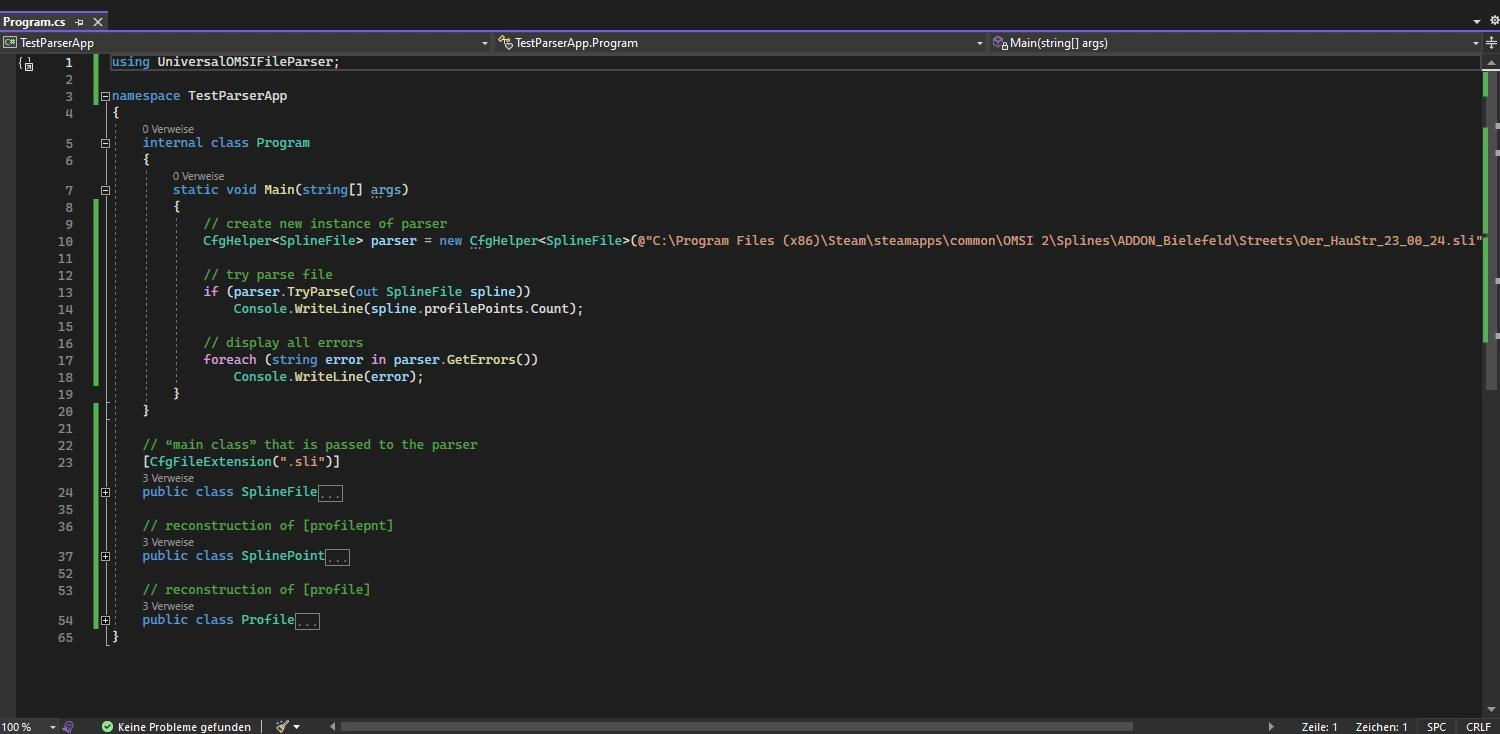Click the green checkmark status icon

107,727
